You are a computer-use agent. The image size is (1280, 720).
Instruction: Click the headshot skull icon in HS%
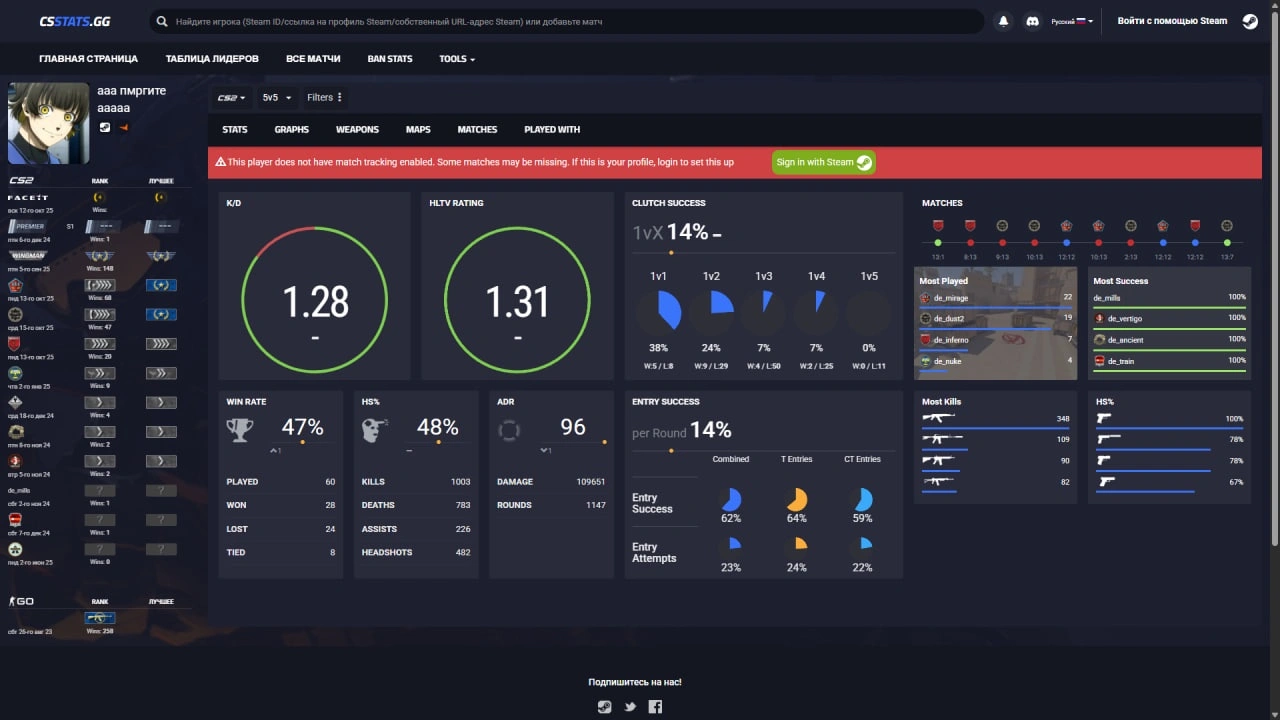point(375,430)
